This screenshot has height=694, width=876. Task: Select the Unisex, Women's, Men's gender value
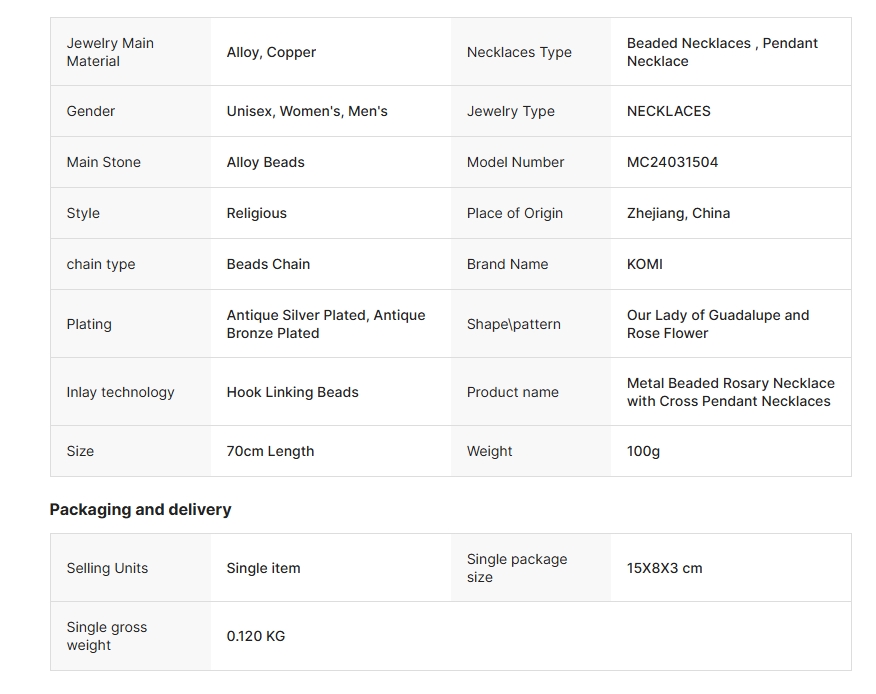(307, 111)
